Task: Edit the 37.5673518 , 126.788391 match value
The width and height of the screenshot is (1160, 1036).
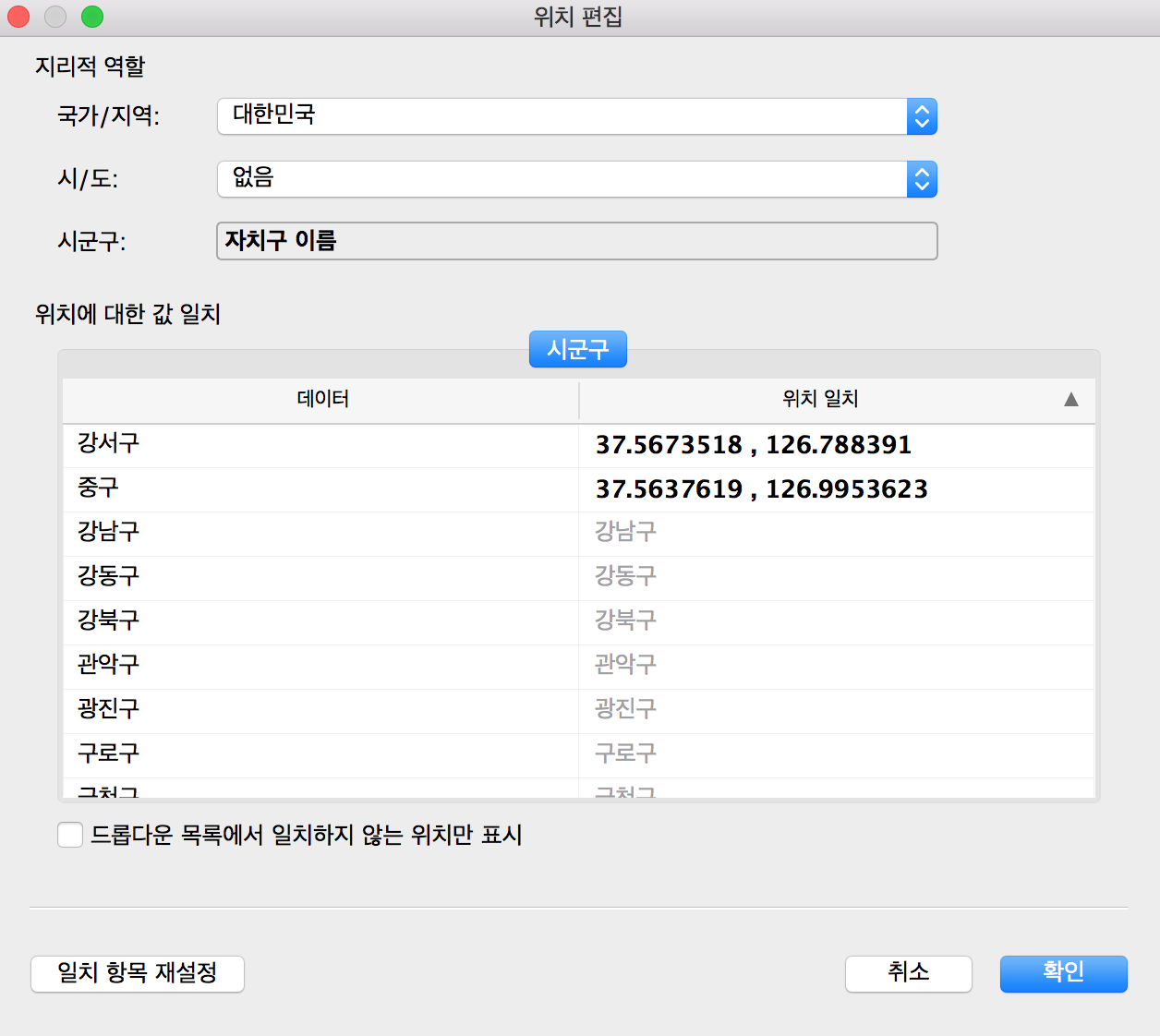Action: coord(837,445)
